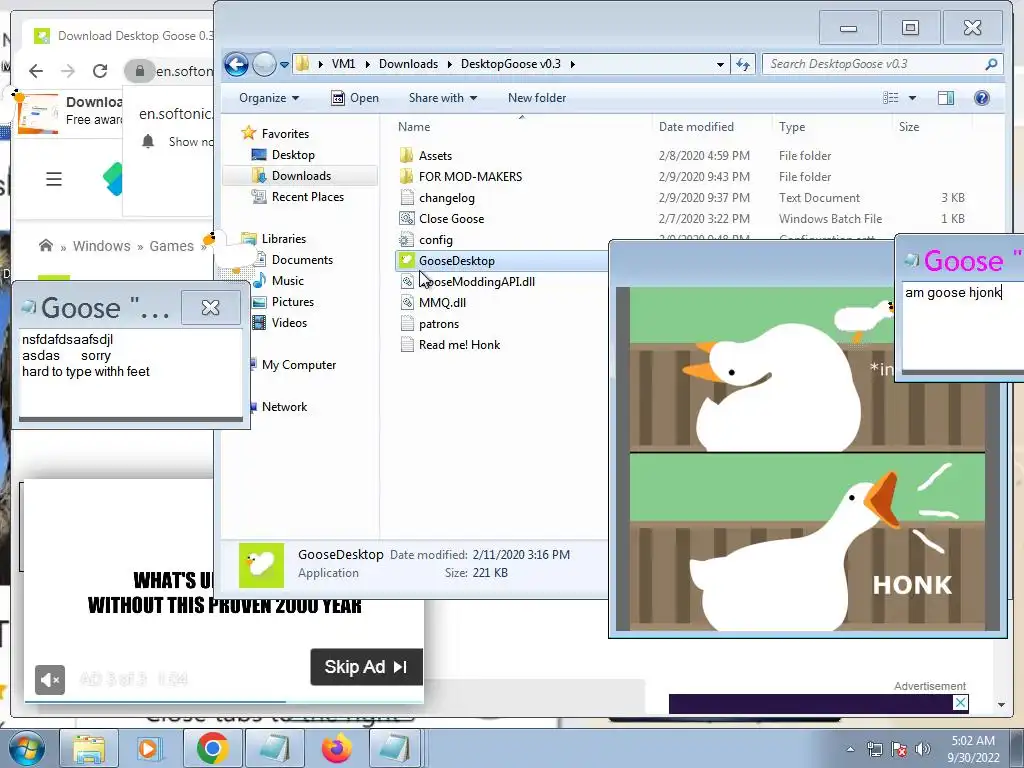Viewport: 1024px width, 768px height.
Task: Select GooseDesktop application icon
Action: click(x=407, y=261)
